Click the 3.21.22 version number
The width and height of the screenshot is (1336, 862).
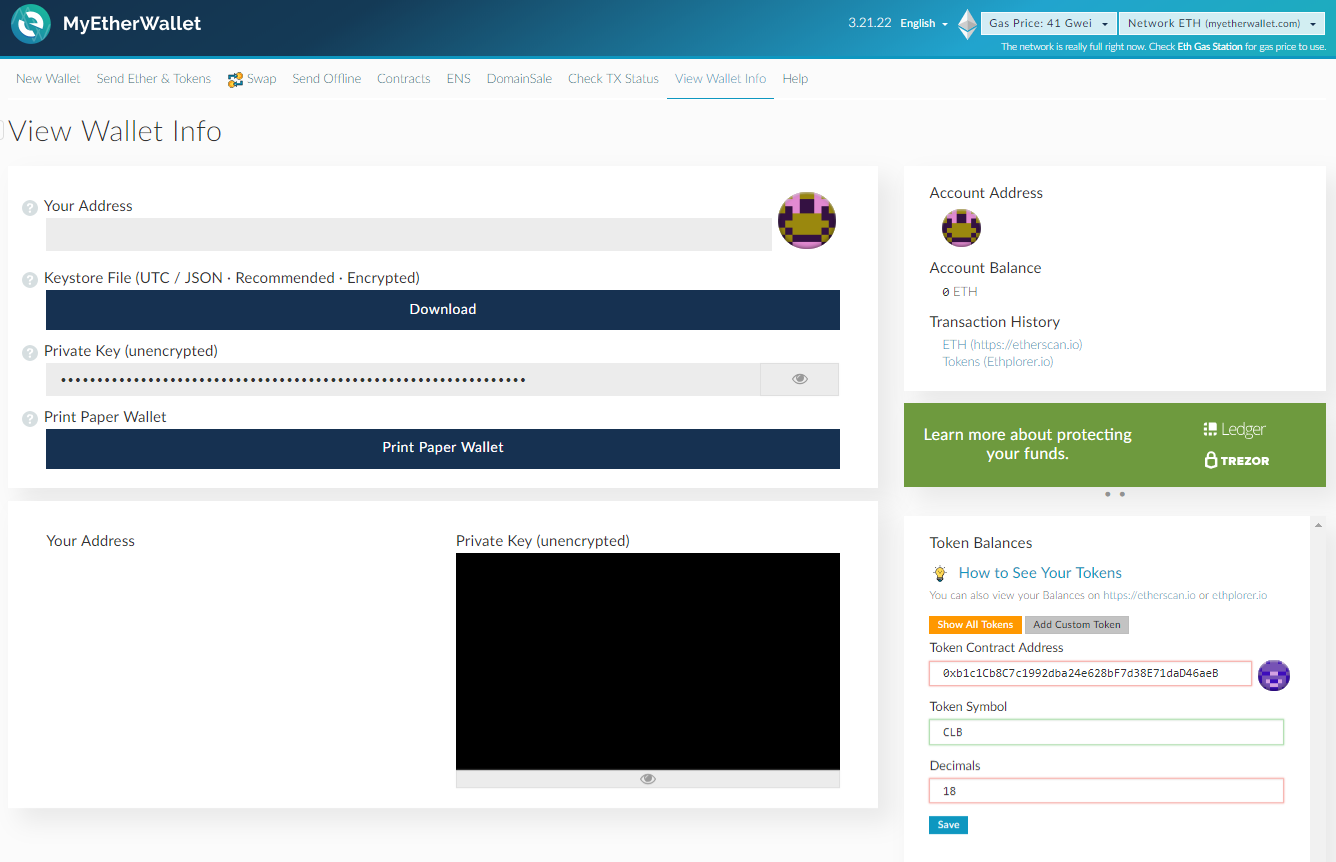point(869,22)
